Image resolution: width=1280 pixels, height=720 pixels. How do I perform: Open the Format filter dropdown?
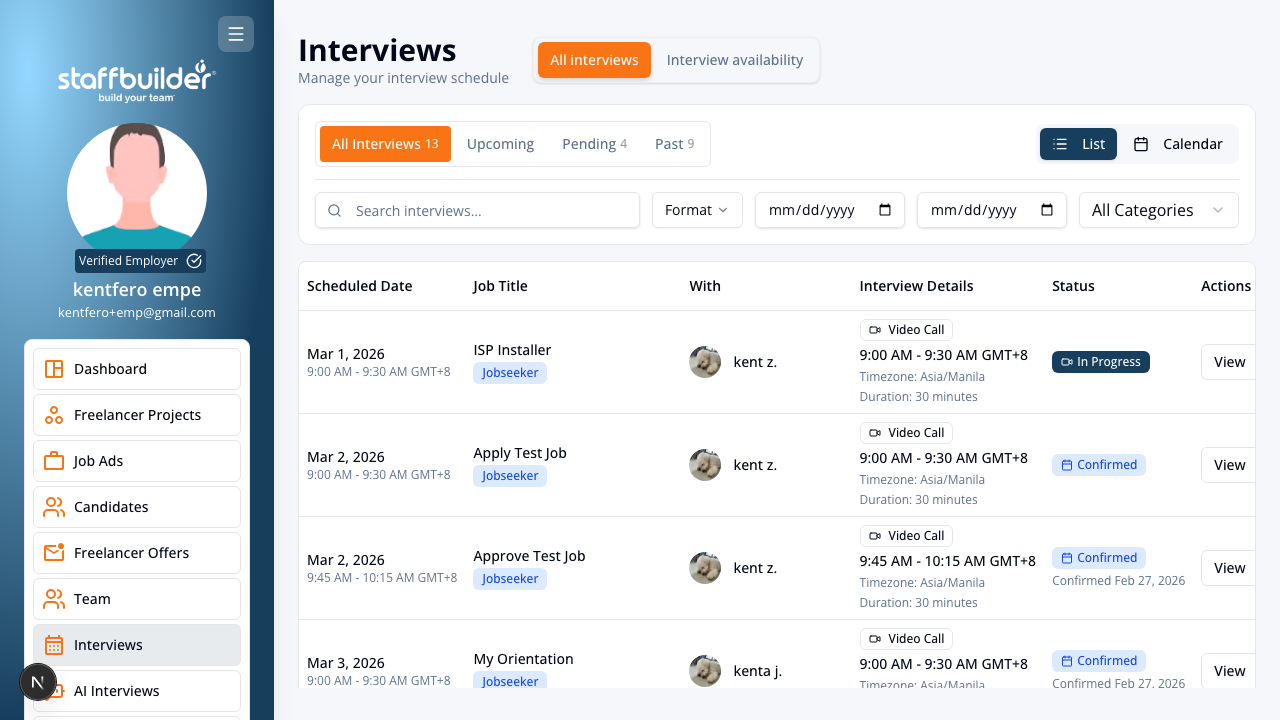[x=697, y=210]
